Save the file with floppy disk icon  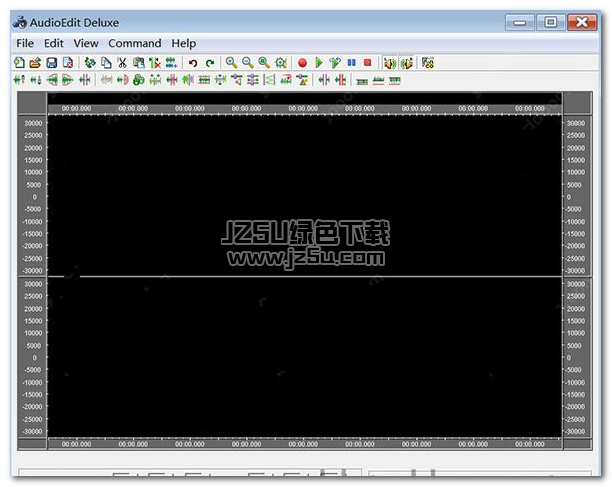[52, 62]
